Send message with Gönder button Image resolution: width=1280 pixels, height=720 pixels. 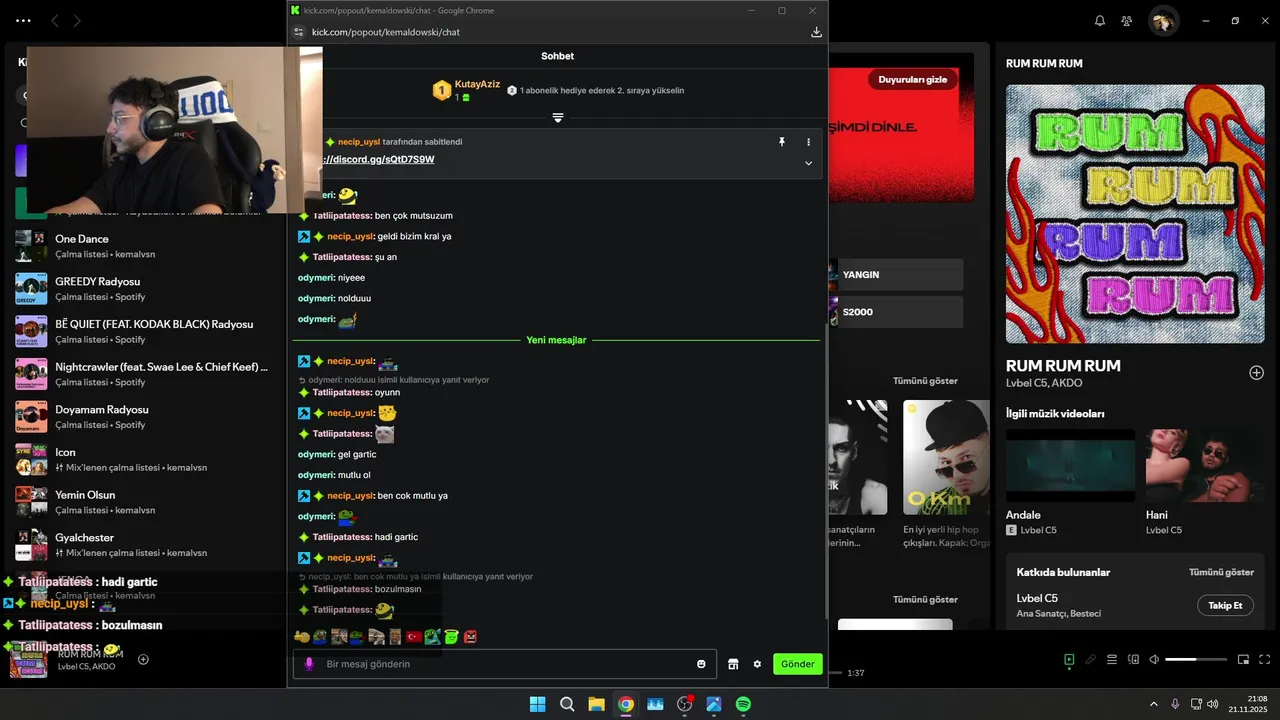click(x=798, y=664)
